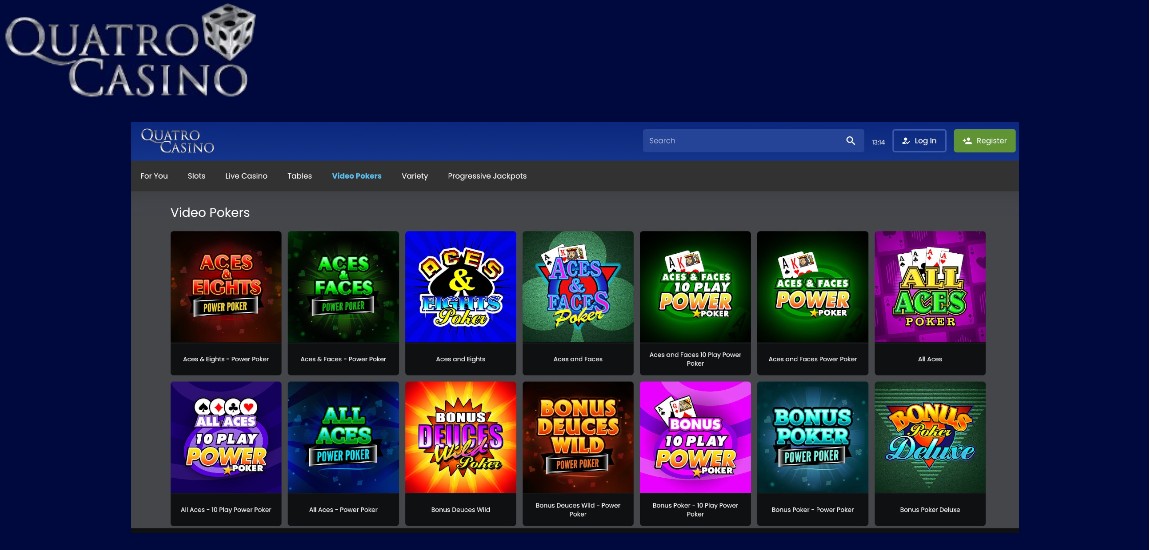Click the 'Video Pokers' section heading
Image resolution: width=1150 pixels, height=550 pixels.
point(210,213)
